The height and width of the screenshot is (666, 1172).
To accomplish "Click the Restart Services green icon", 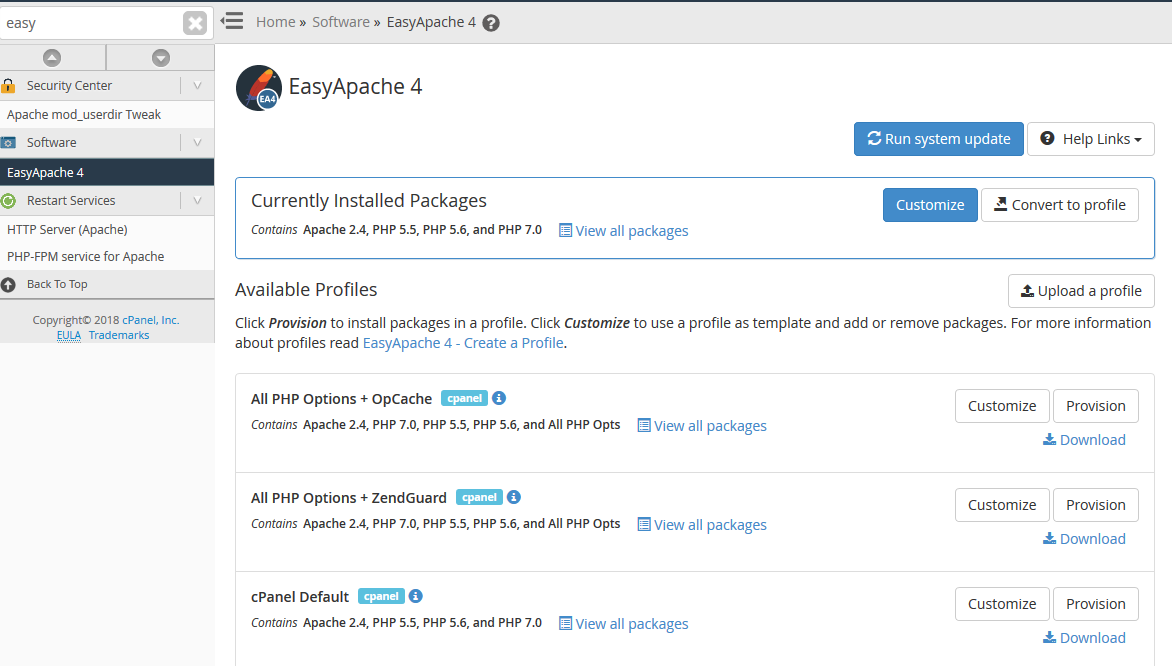I will (8, 200).
